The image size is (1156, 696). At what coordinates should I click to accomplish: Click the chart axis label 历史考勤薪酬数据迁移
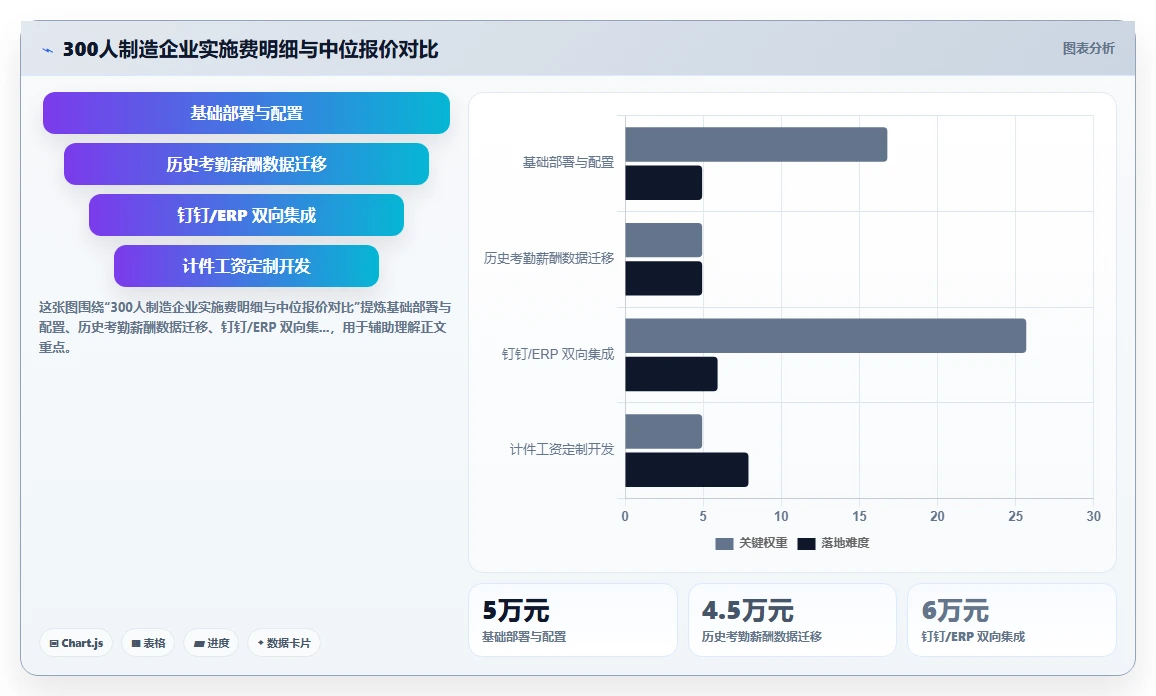point(549,258)
